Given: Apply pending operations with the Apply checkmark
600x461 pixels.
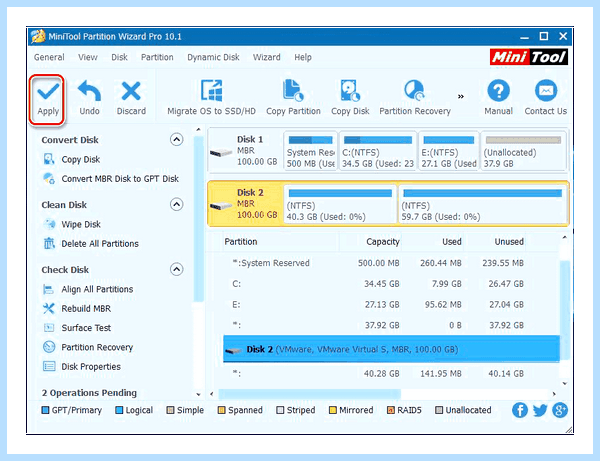Looking at the screenshot, I should [x=48, y=99].
